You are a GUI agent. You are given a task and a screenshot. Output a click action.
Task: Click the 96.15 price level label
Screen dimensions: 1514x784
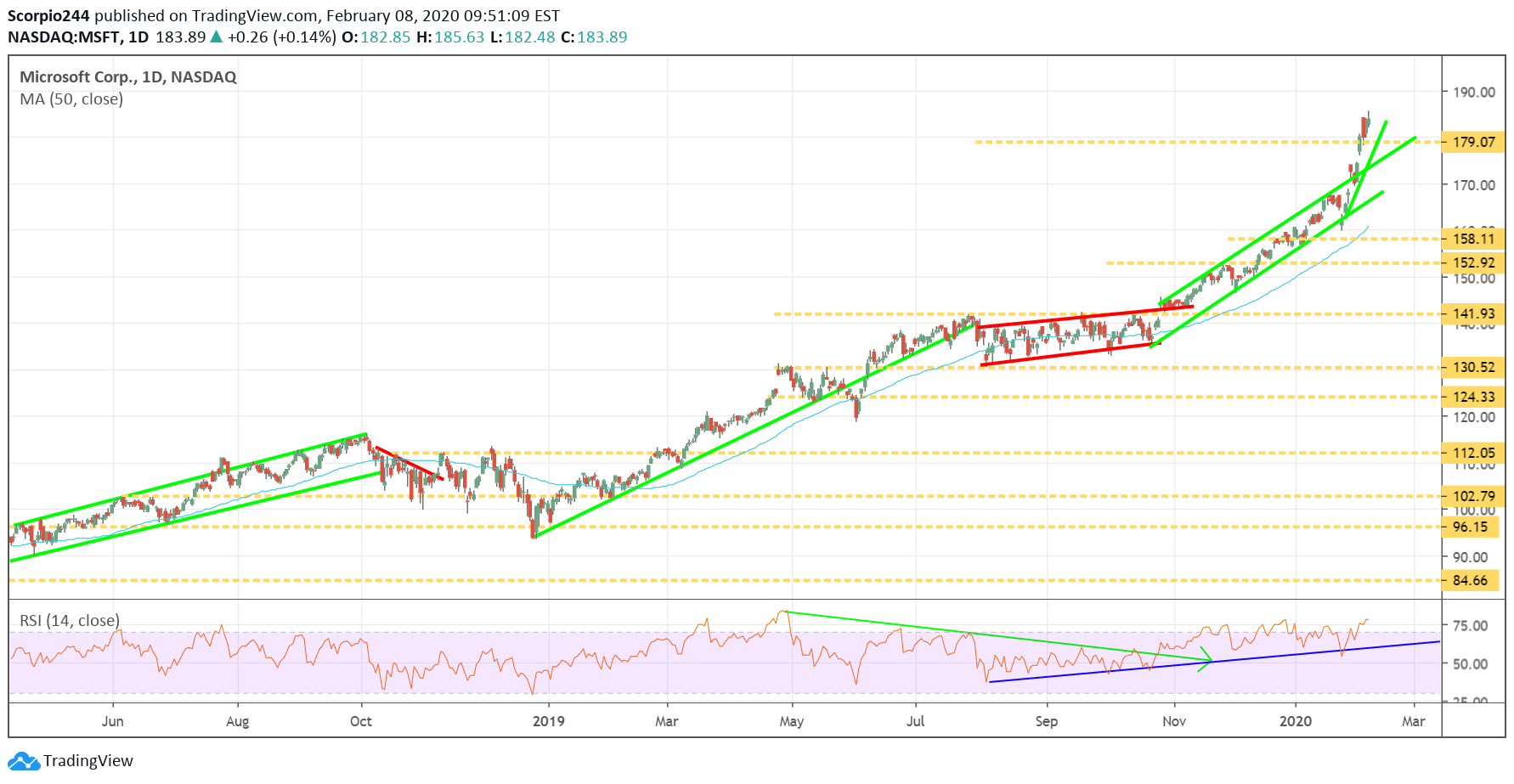tap(1470, 527)
